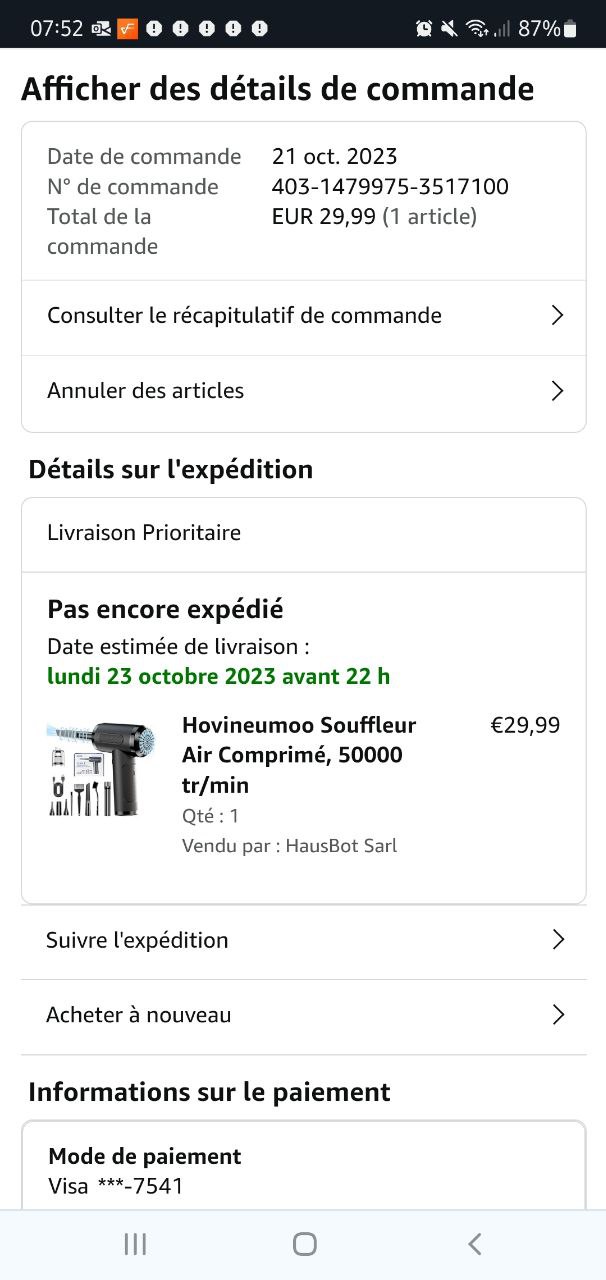The image size is (606, 1280).
Task: Tap the muted sound status icon
Action: [x=449, y=28]
